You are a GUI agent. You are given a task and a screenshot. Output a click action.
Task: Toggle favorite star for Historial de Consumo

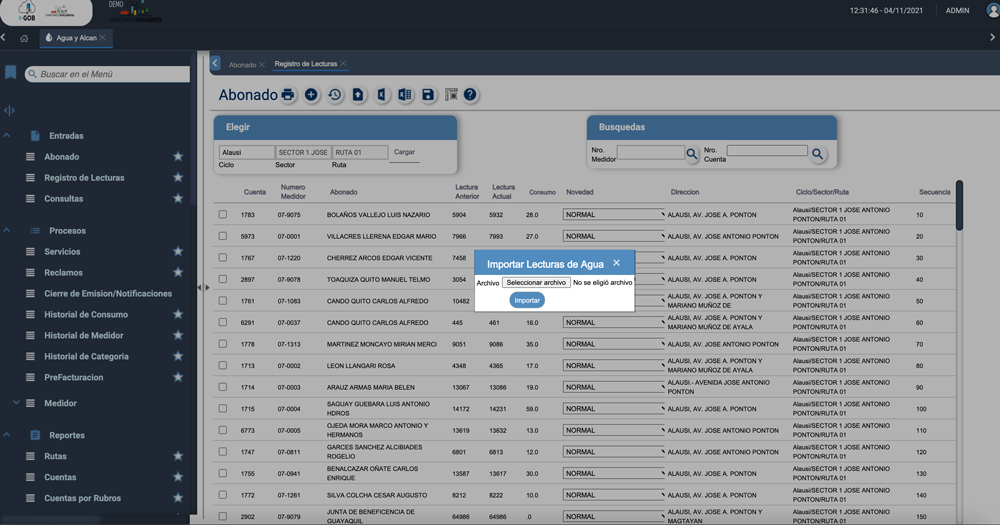(178, 315)
